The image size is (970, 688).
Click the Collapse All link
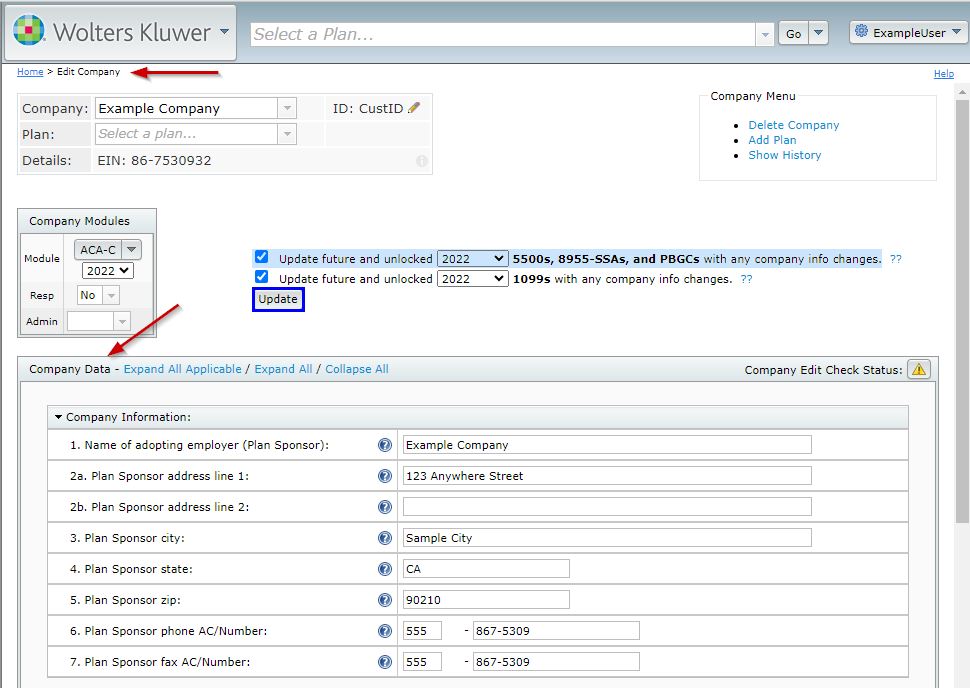point(357,369)
